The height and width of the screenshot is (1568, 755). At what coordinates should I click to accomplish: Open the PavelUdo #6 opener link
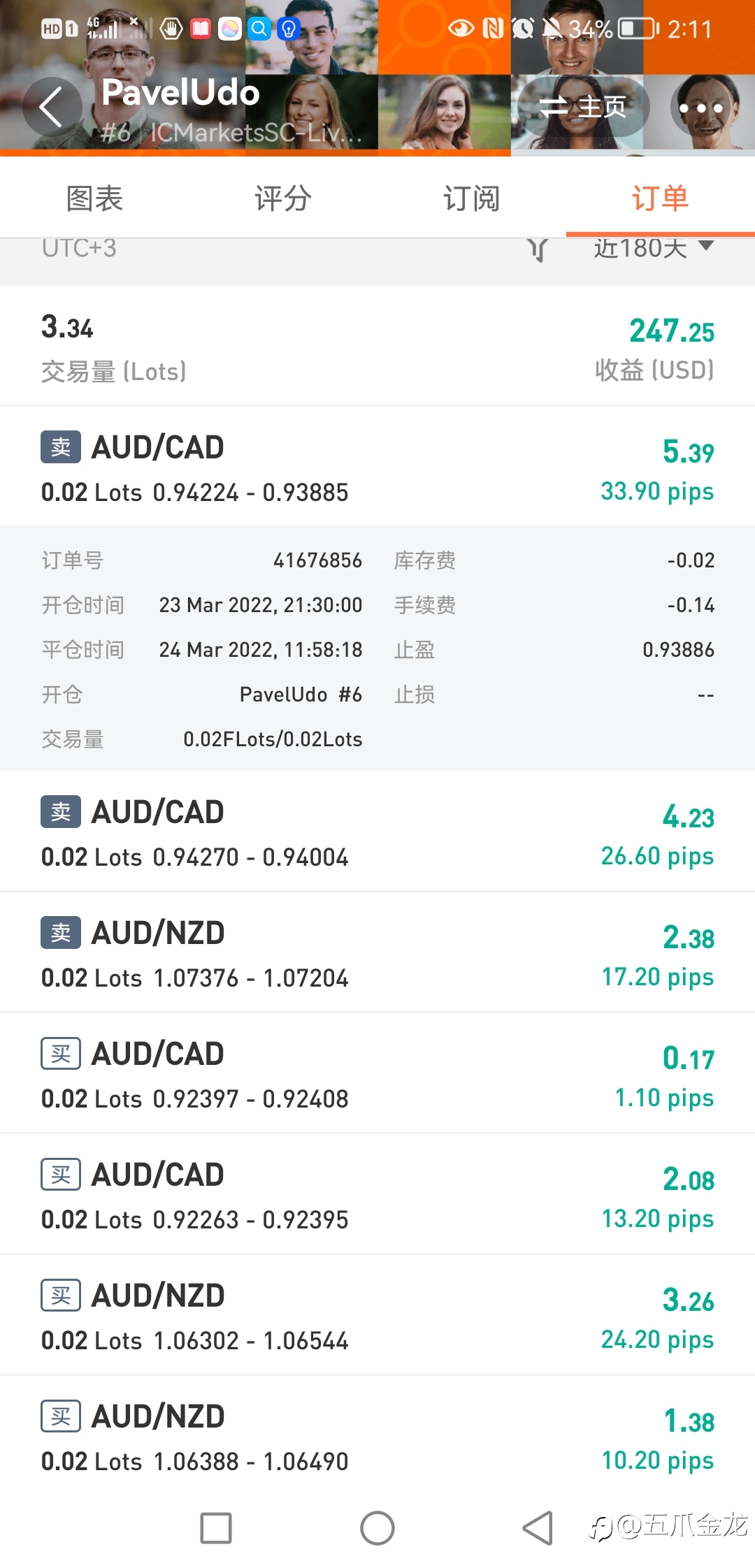(301, 695)
